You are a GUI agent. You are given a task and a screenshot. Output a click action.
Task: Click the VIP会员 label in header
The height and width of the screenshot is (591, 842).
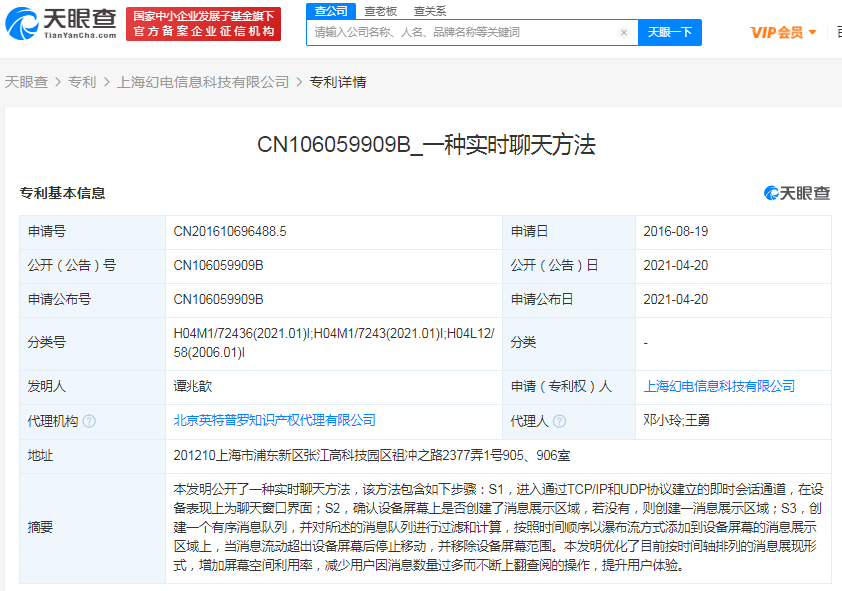[777, 32]
